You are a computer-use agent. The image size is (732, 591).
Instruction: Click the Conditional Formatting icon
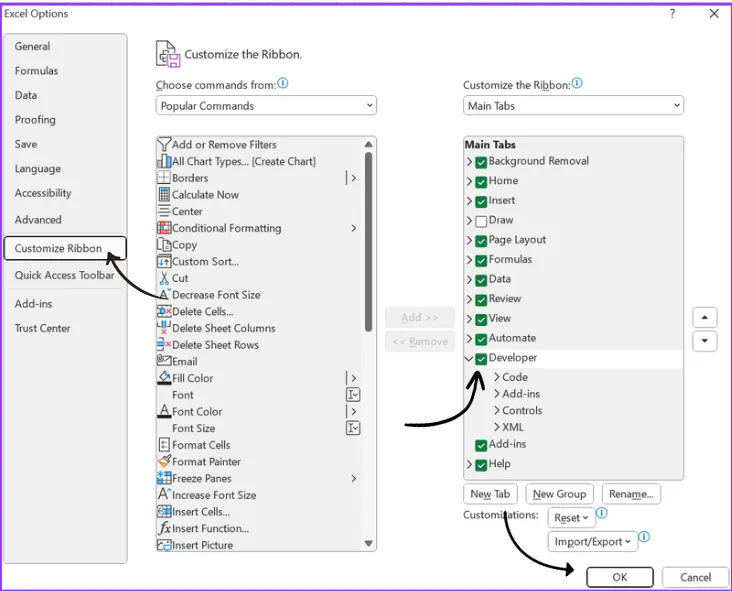(164, 228)
